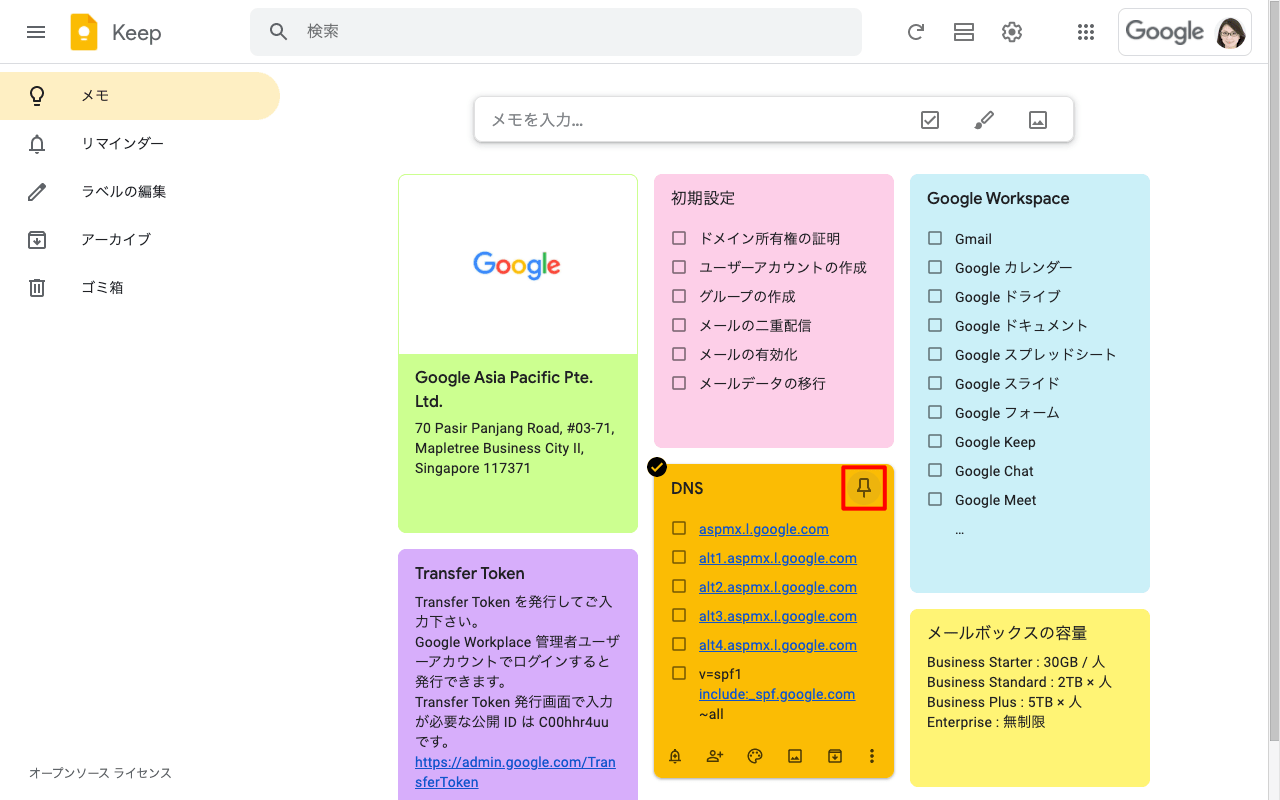Screen dimensions: 1280x800
Task: Open リマインダー in the sidebar
Action: point(140,144)
